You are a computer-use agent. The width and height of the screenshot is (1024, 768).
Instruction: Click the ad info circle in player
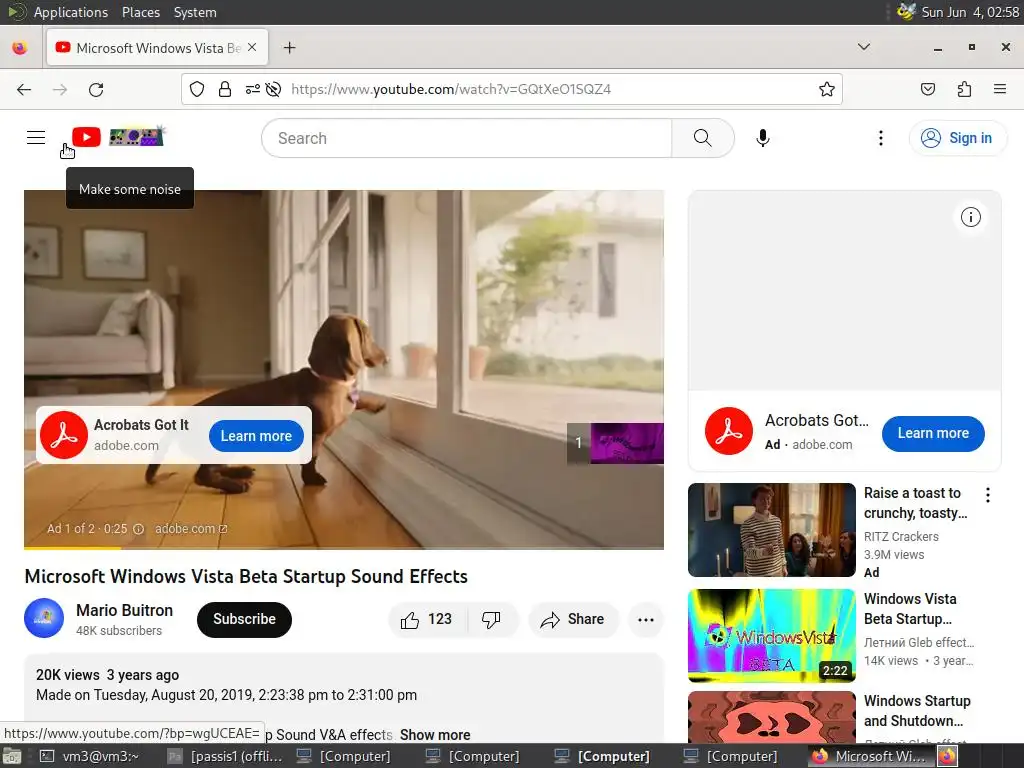click(x=138, y=530)
